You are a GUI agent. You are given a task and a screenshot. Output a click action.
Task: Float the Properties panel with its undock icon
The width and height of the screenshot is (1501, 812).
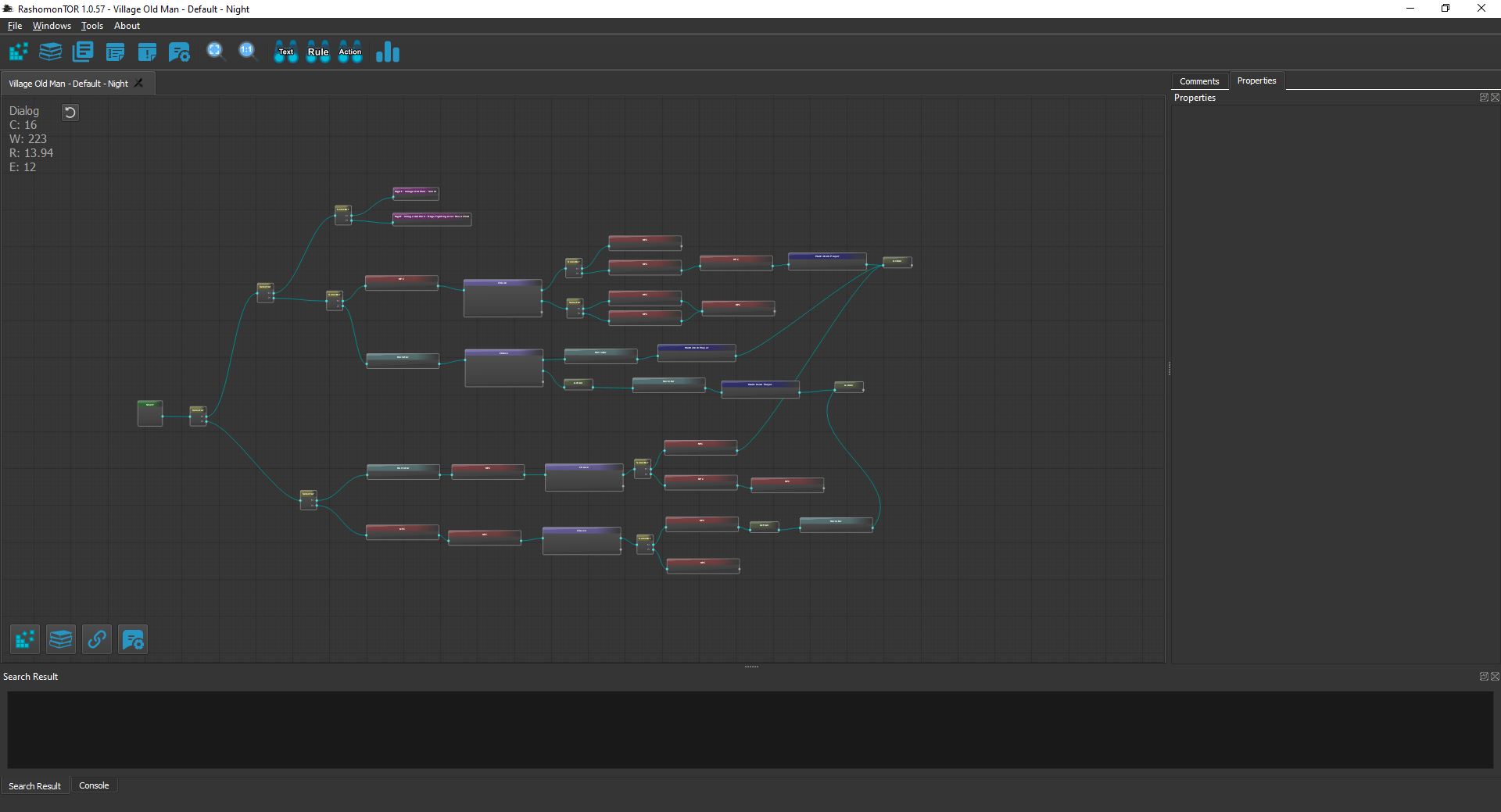pos(1484,98)
